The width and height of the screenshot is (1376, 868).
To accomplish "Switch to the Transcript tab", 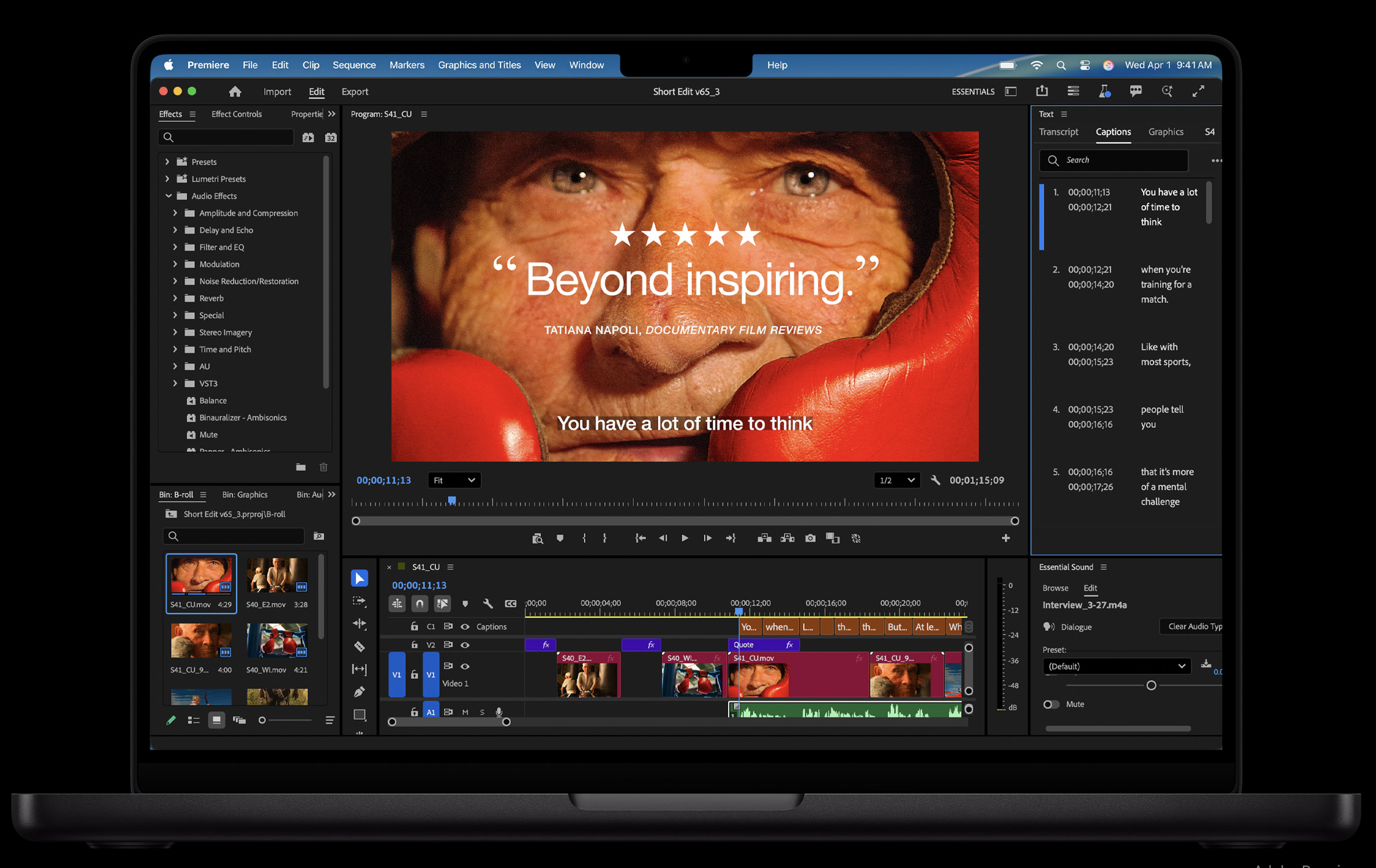I will [1058, 132].
